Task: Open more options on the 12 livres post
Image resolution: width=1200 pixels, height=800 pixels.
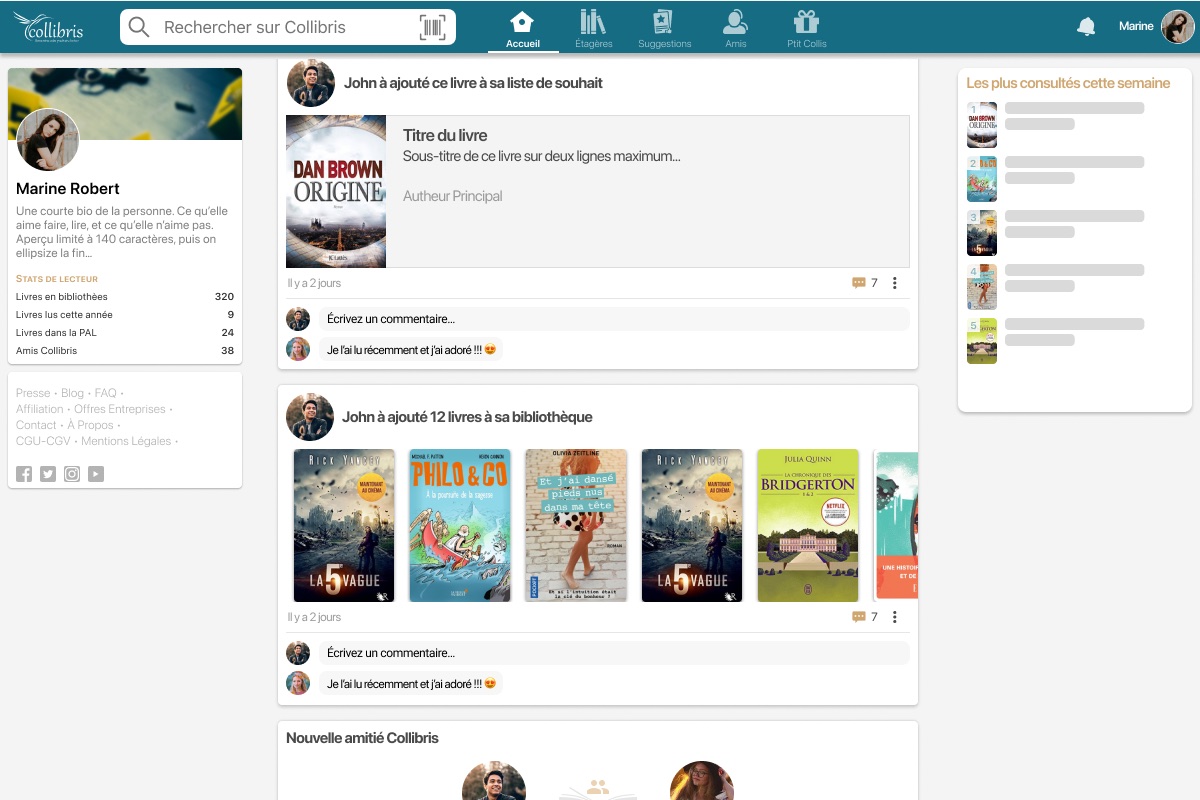Action: pos(895,617)
